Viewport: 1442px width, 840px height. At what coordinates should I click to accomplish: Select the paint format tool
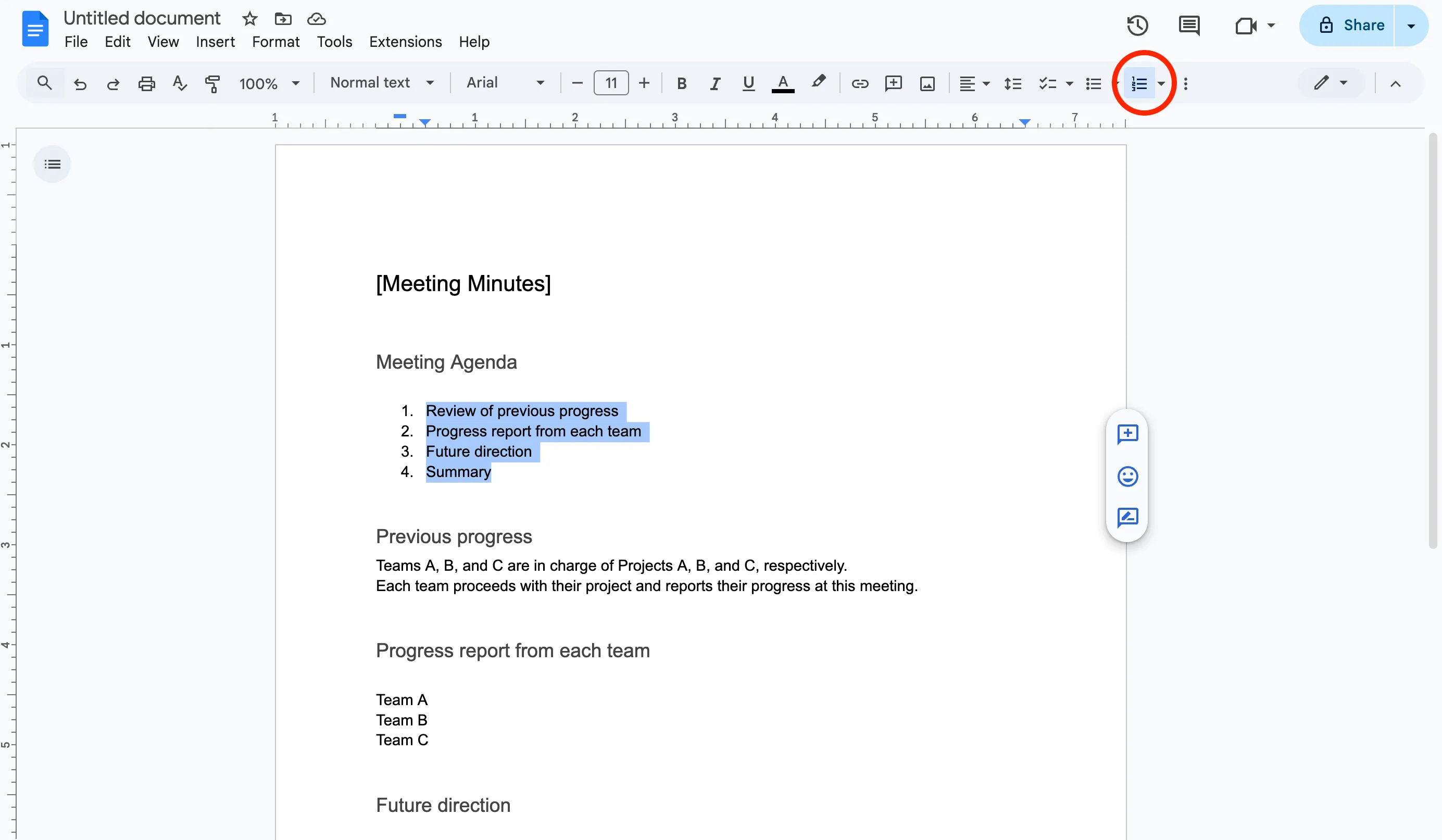click(212, 83)
